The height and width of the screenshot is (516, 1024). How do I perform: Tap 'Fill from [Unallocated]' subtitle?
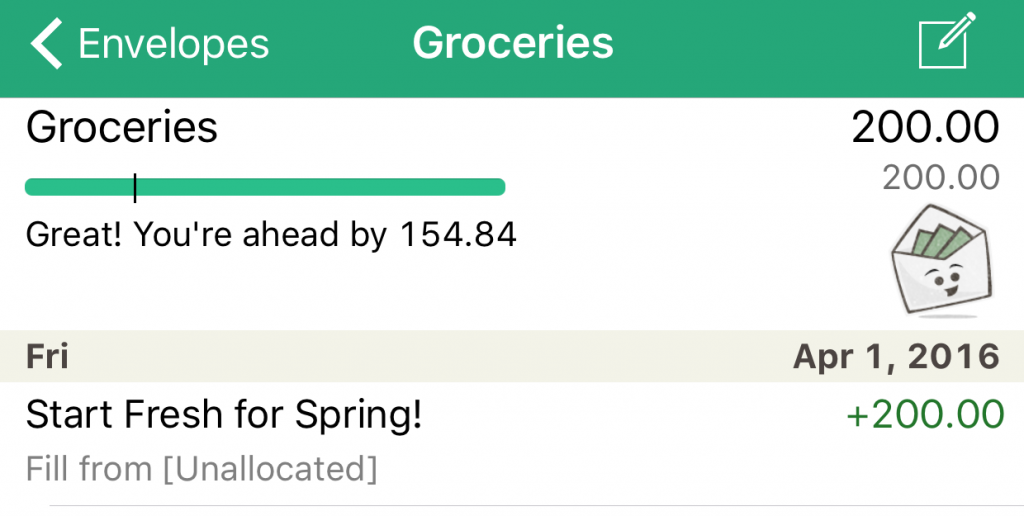click(201, 469)
